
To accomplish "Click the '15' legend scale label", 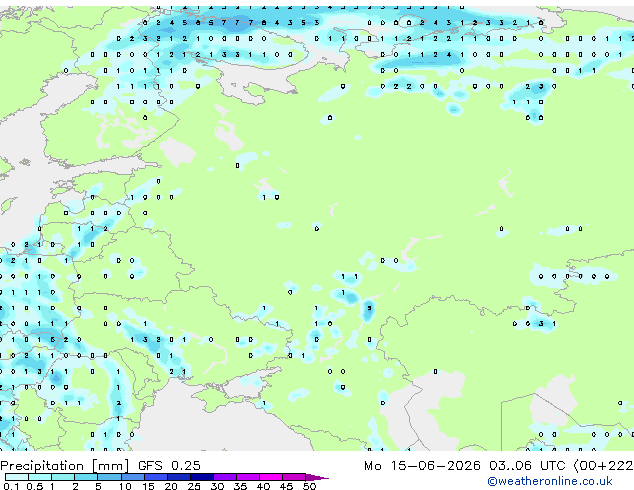I will pyautogui.click(x=148, y=486).
